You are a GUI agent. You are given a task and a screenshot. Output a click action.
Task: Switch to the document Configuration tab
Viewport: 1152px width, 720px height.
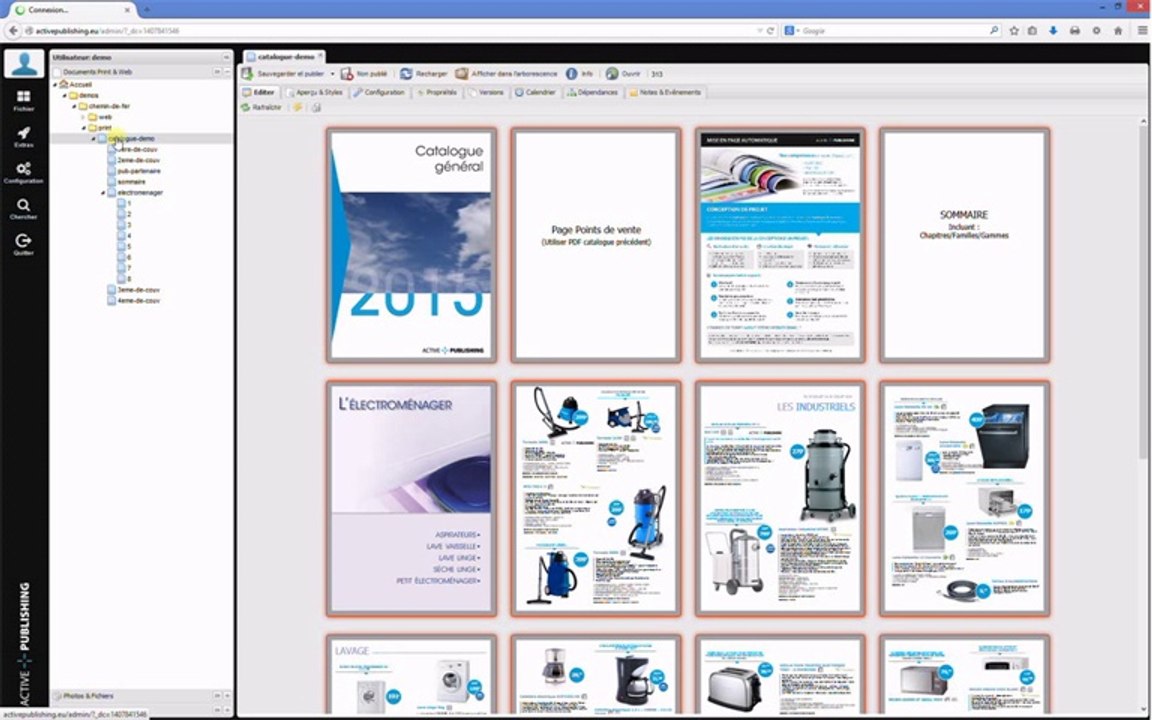point(379,93)
